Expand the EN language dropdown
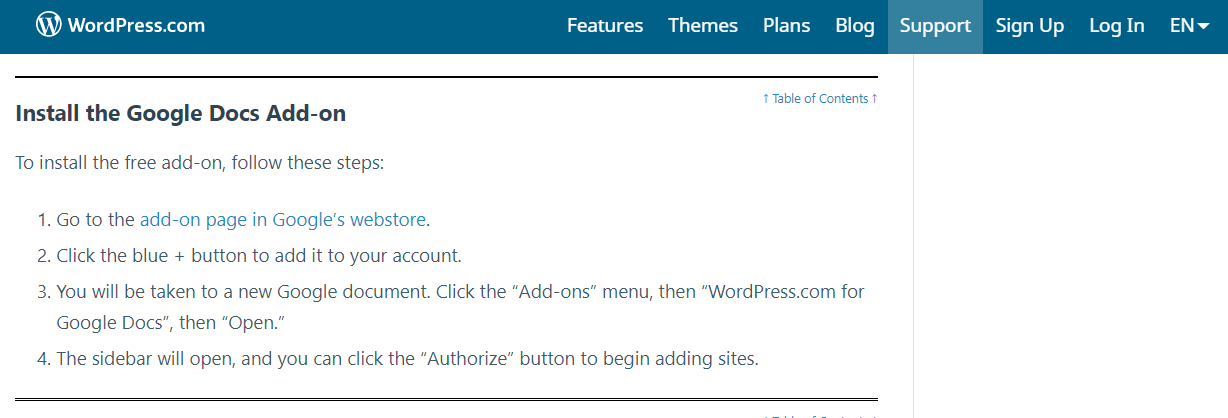1228x418 pixels. click(1190, 26)
